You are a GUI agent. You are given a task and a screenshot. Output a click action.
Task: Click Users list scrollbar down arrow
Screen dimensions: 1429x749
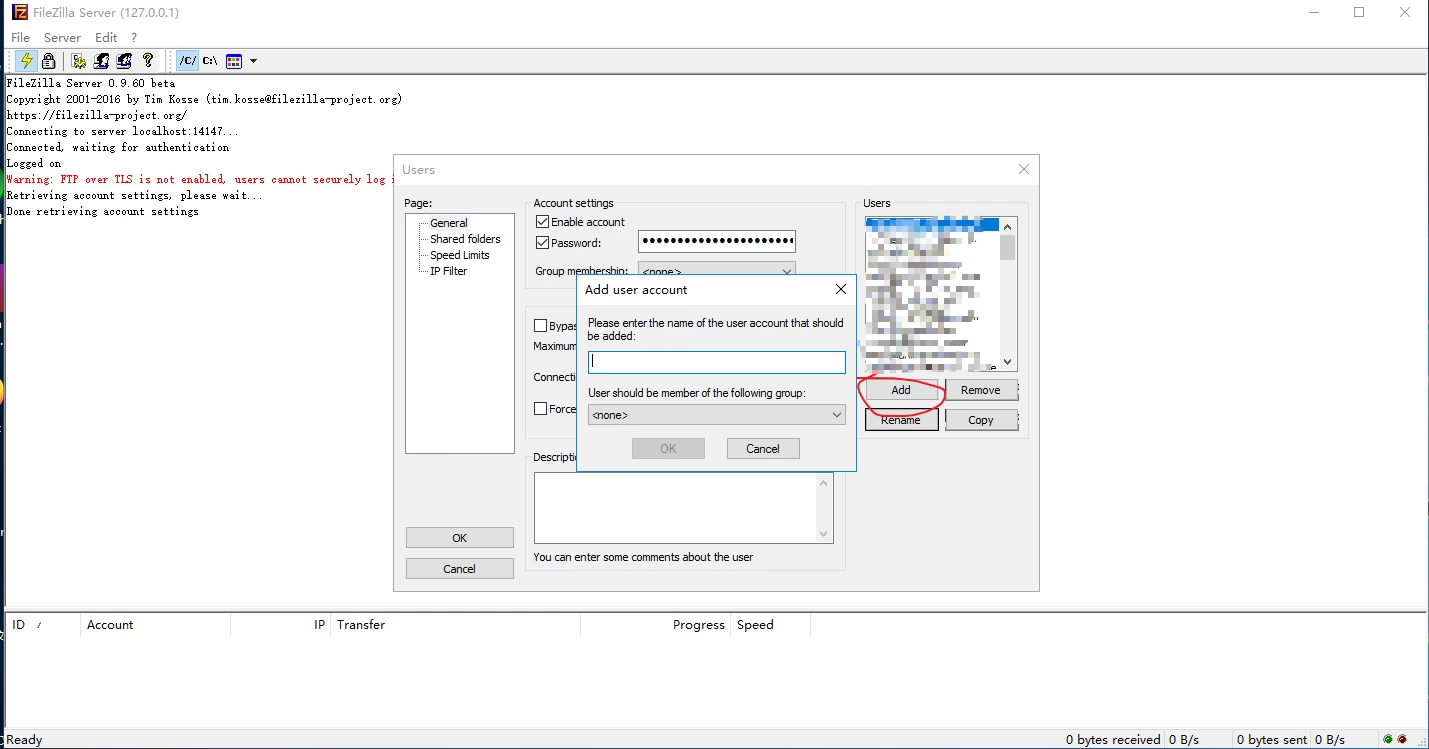pyautogui.click(x=1008, y=362)
